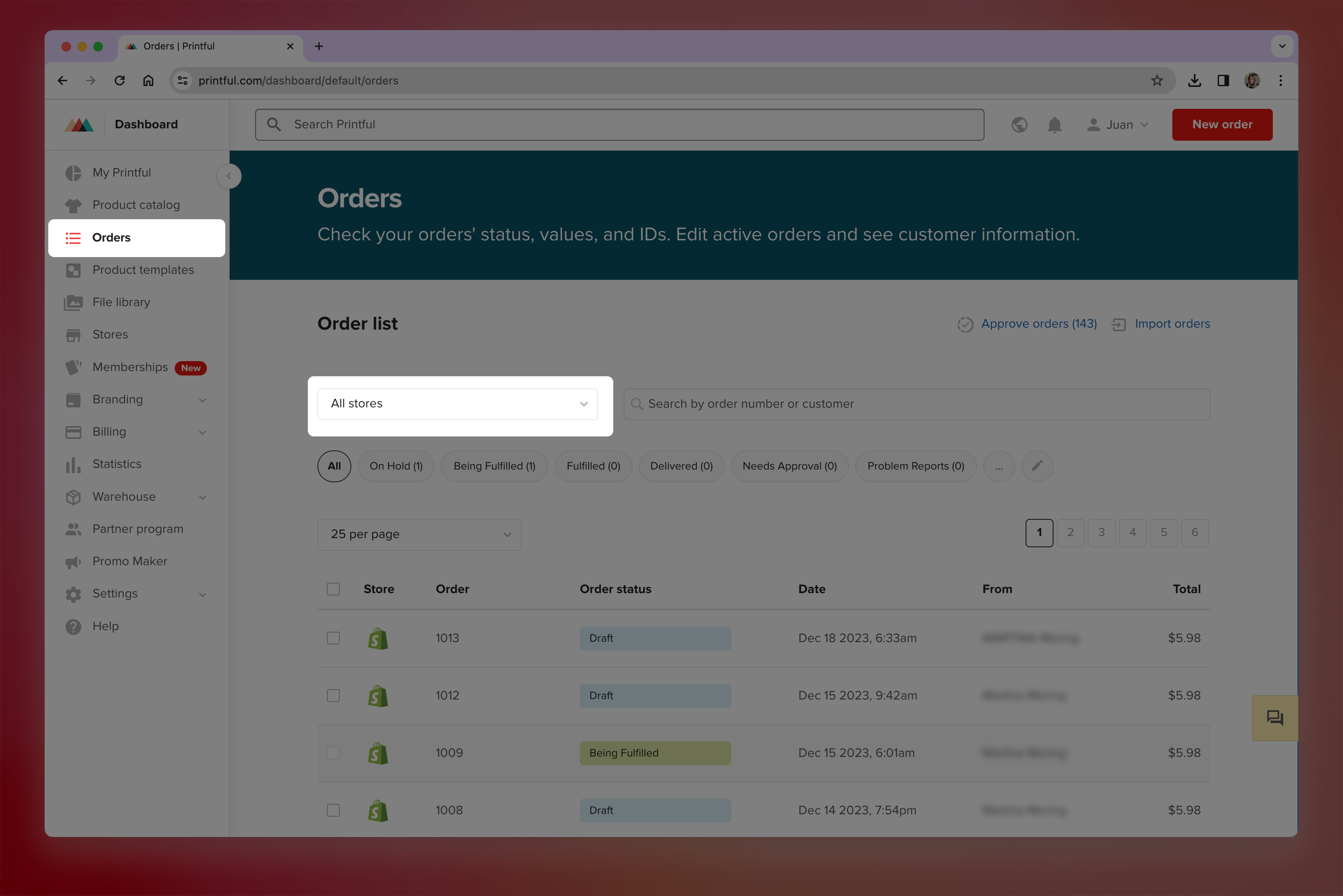The image size is (1343, 896).
Task: Click the order number search field
Action: (916, 404)
